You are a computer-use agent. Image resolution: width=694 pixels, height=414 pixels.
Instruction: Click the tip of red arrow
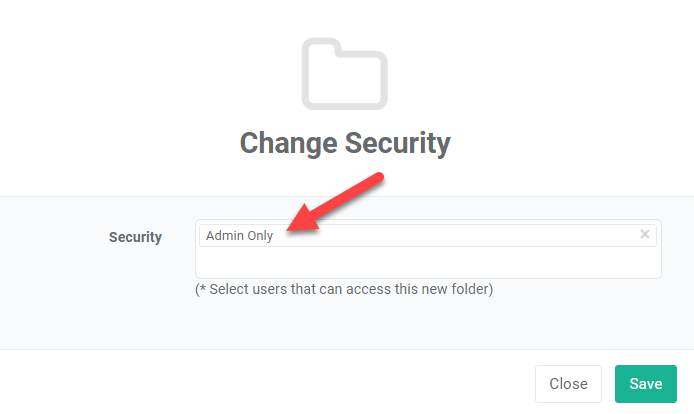289,228
